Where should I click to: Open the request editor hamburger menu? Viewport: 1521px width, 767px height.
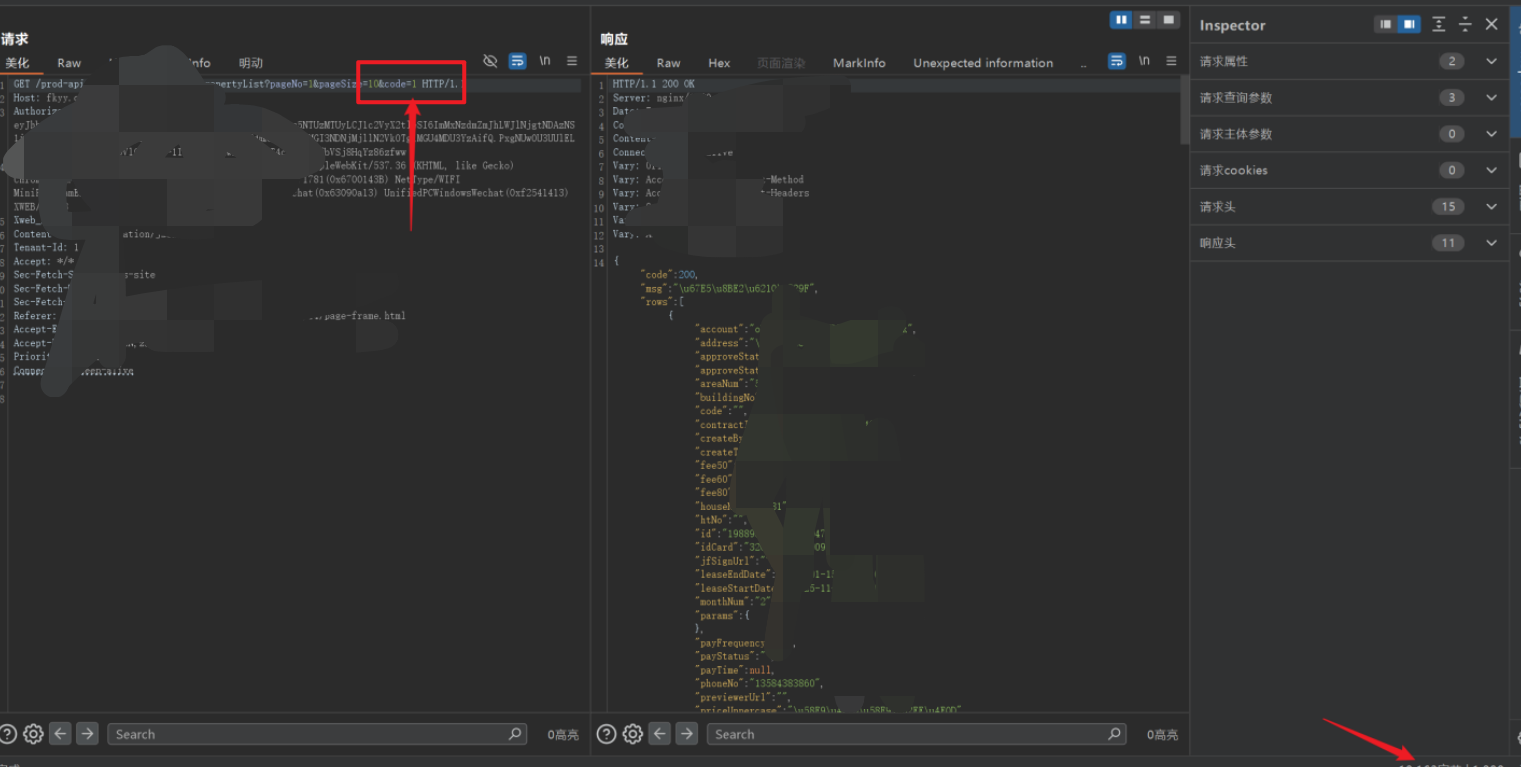point(572,61)
